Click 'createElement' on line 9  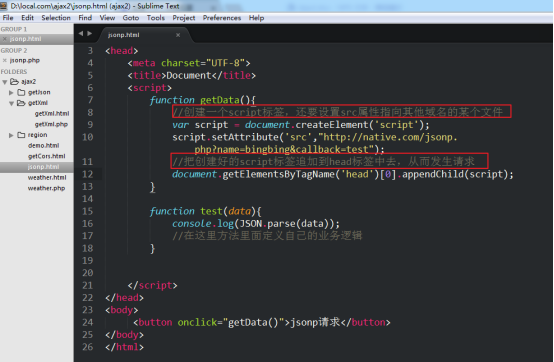coord(332,125)
